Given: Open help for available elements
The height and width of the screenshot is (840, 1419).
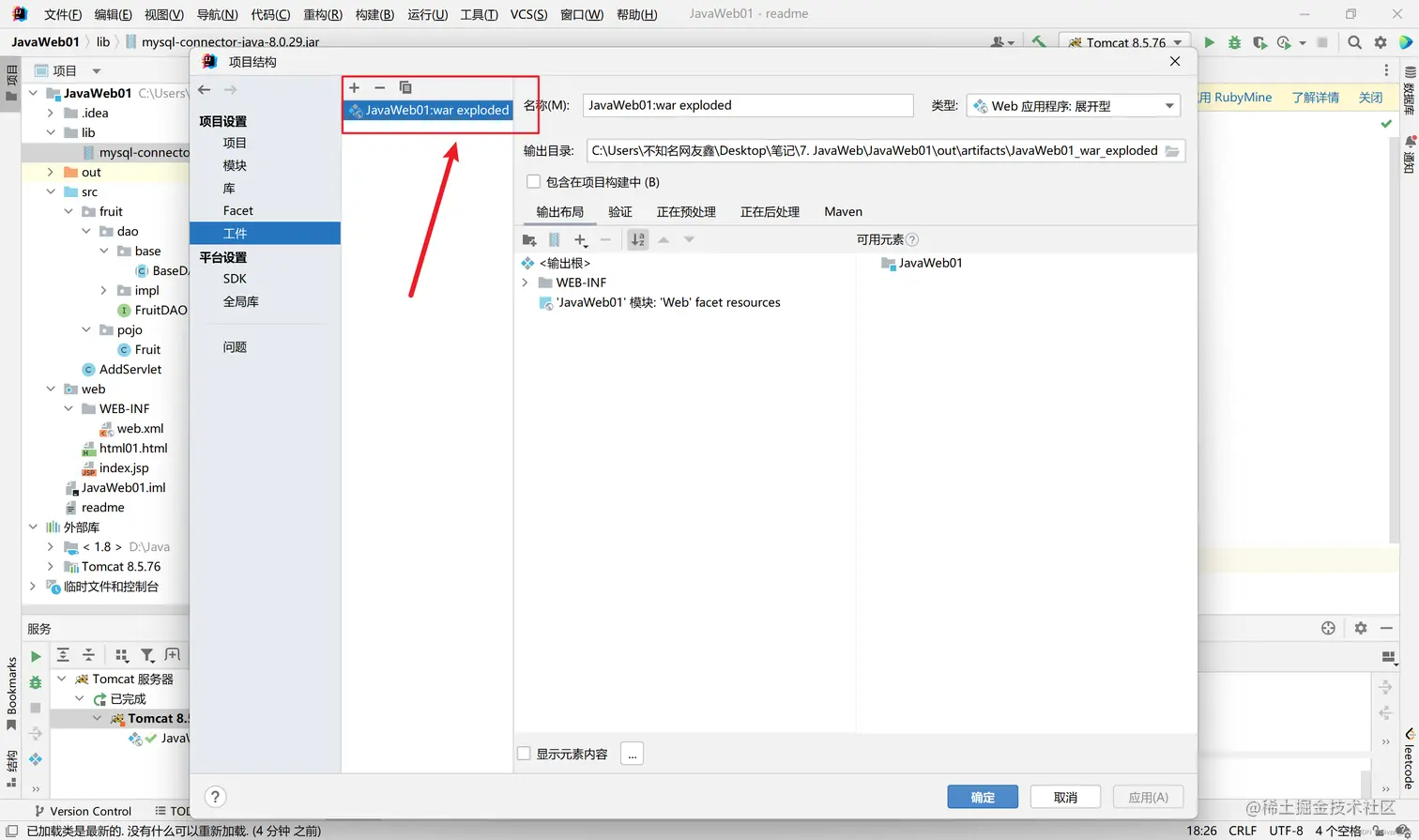Looking at the screenshot, I should click(912, 240).
